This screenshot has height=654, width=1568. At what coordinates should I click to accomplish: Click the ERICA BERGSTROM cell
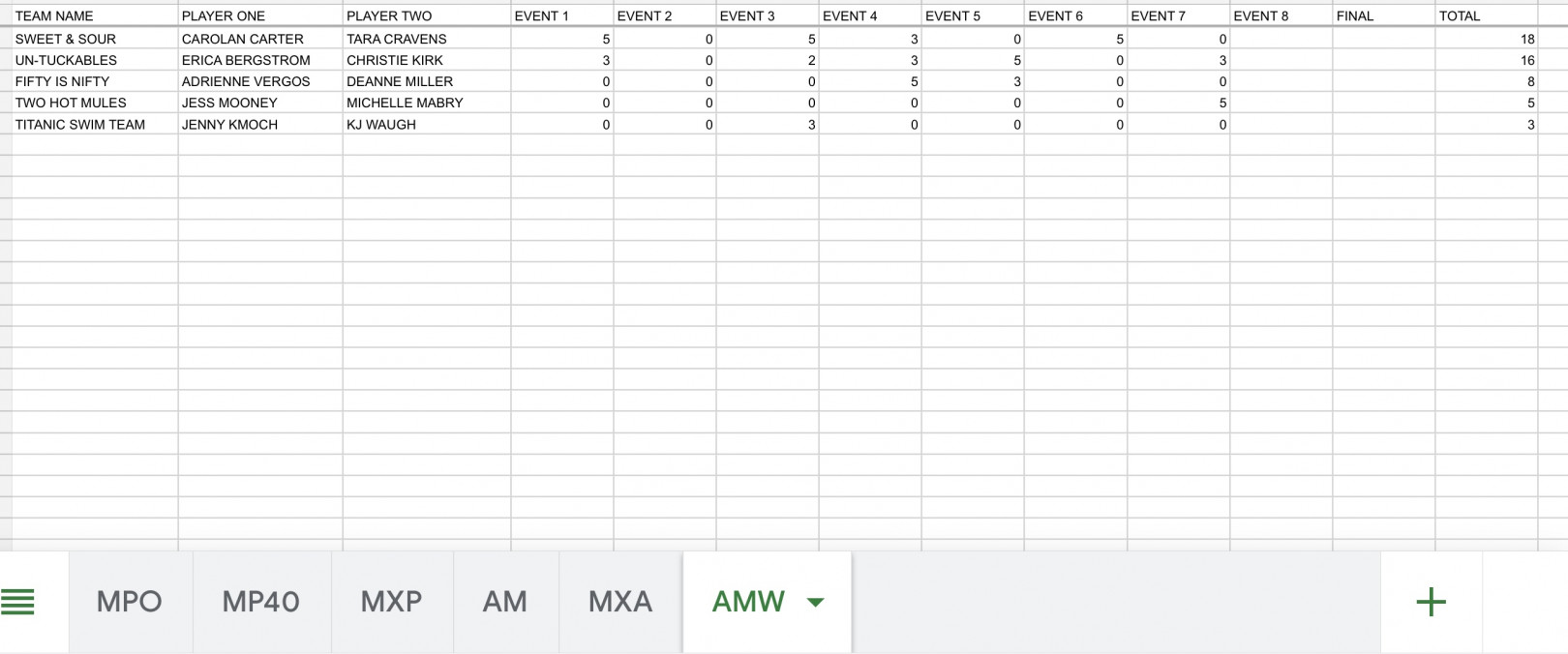click(x=260, y=60)
